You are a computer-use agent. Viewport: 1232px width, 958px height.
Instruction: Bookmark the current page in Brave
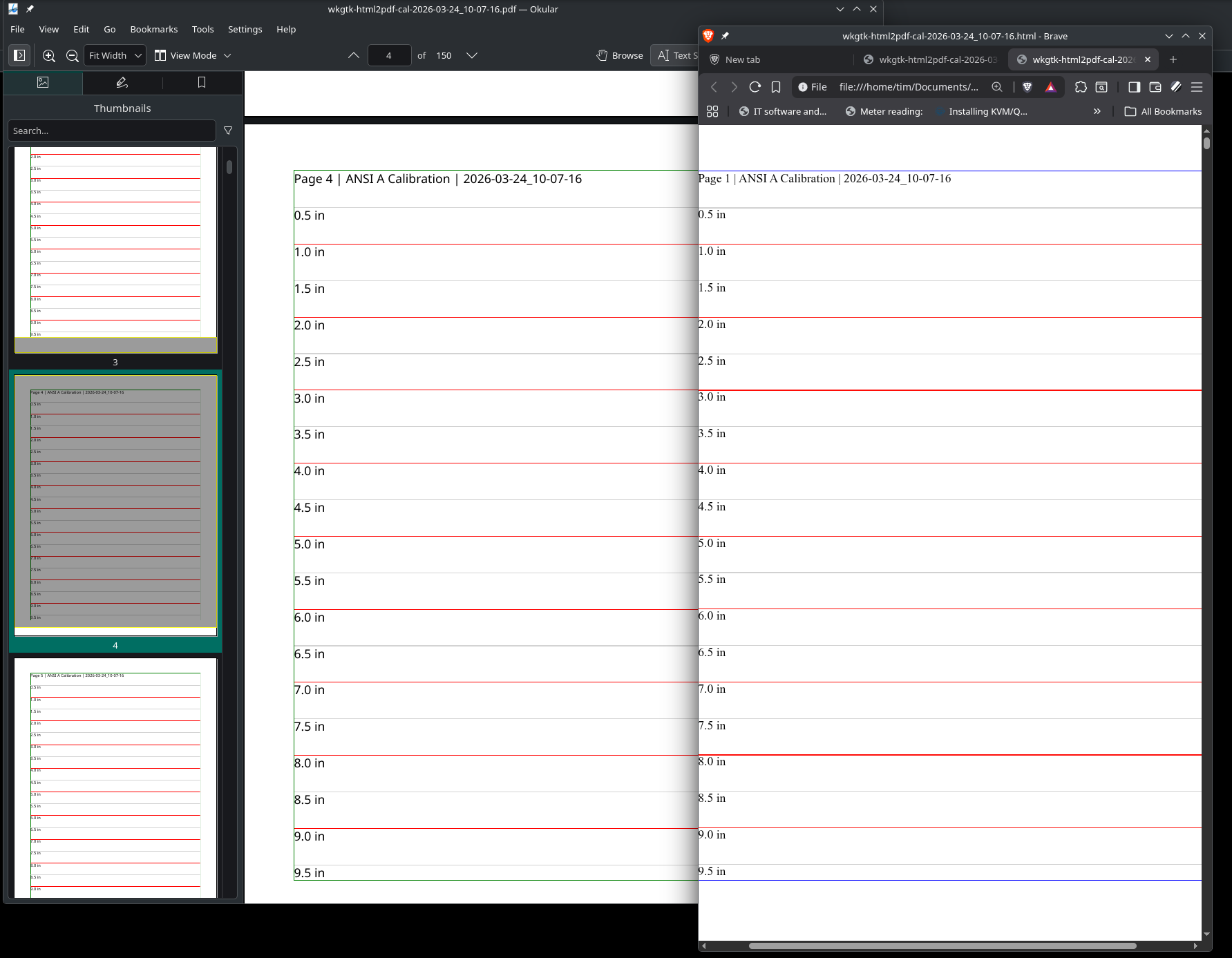776,87
